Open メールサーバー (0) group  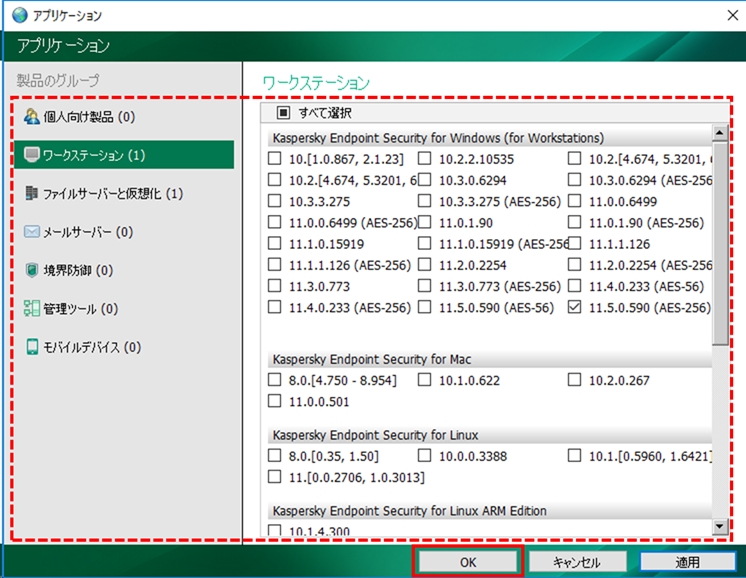pyautogui.click(x=124, y=232)
